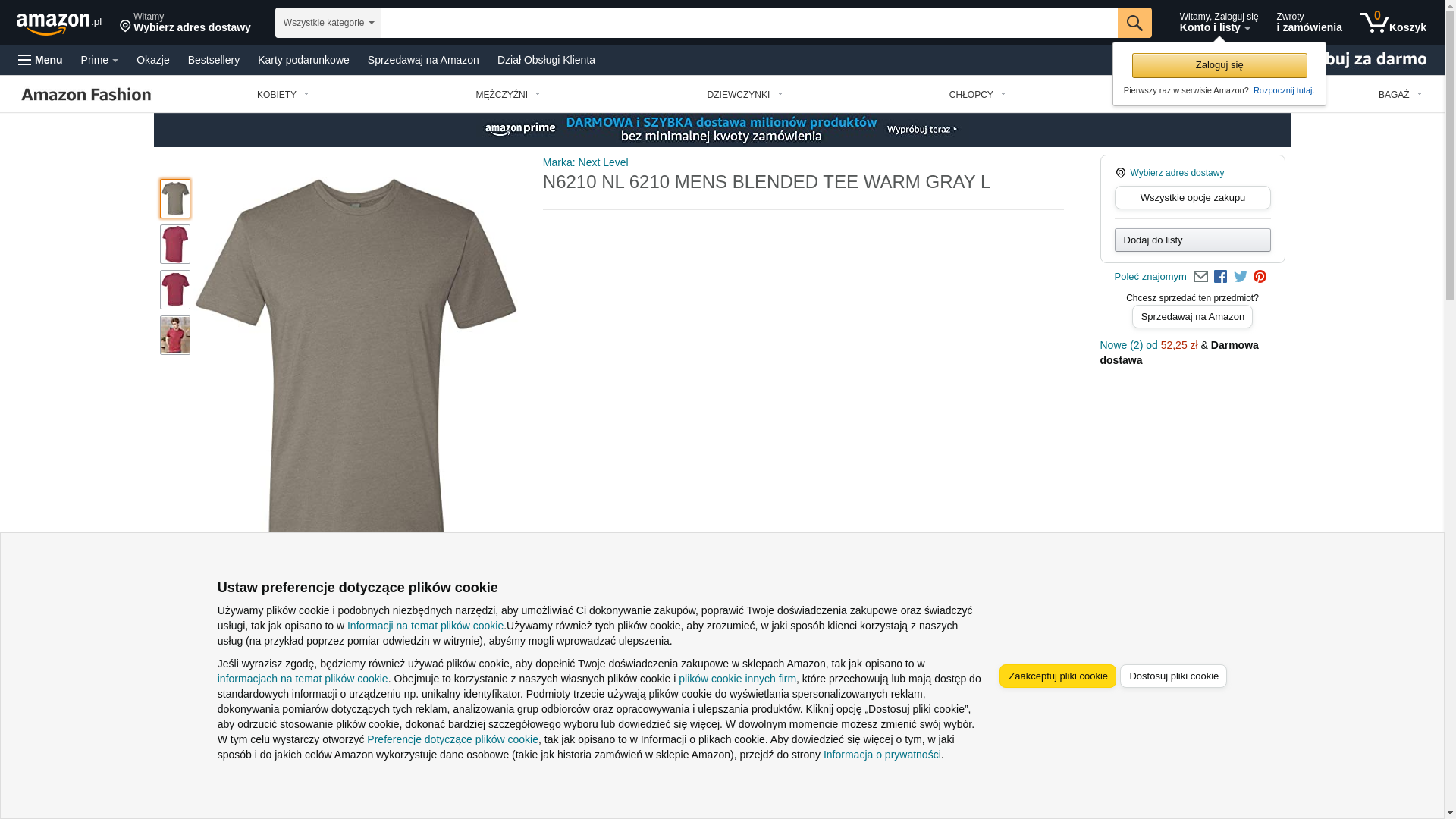The height and width of the screenshot is (819, 1456).
Task: Select the second red t-shirt thumbnail
Action: (x=175, y=290)
